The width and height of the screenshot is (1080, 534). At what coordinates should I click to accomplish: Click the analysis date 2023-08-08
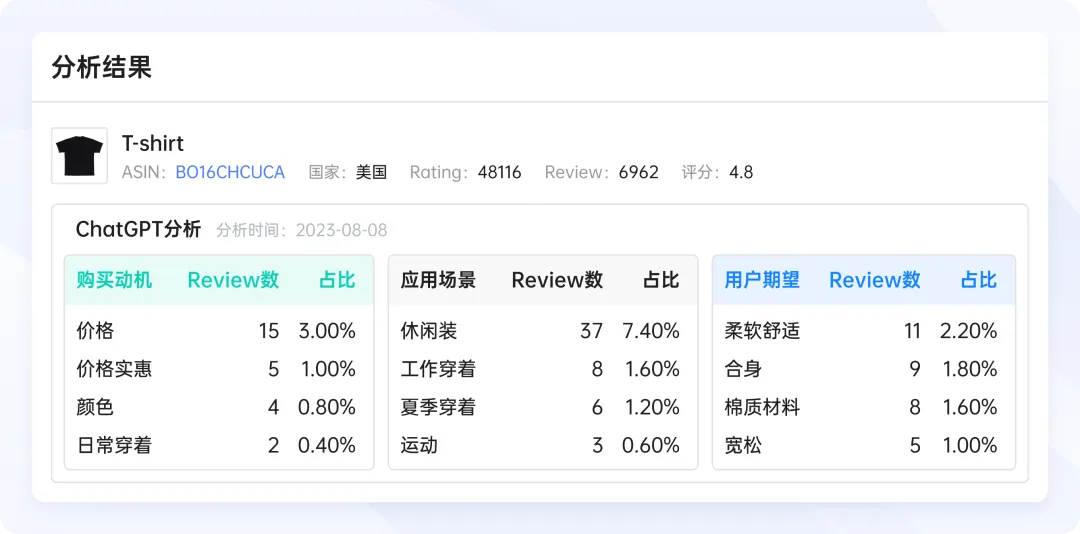point(341,230)
